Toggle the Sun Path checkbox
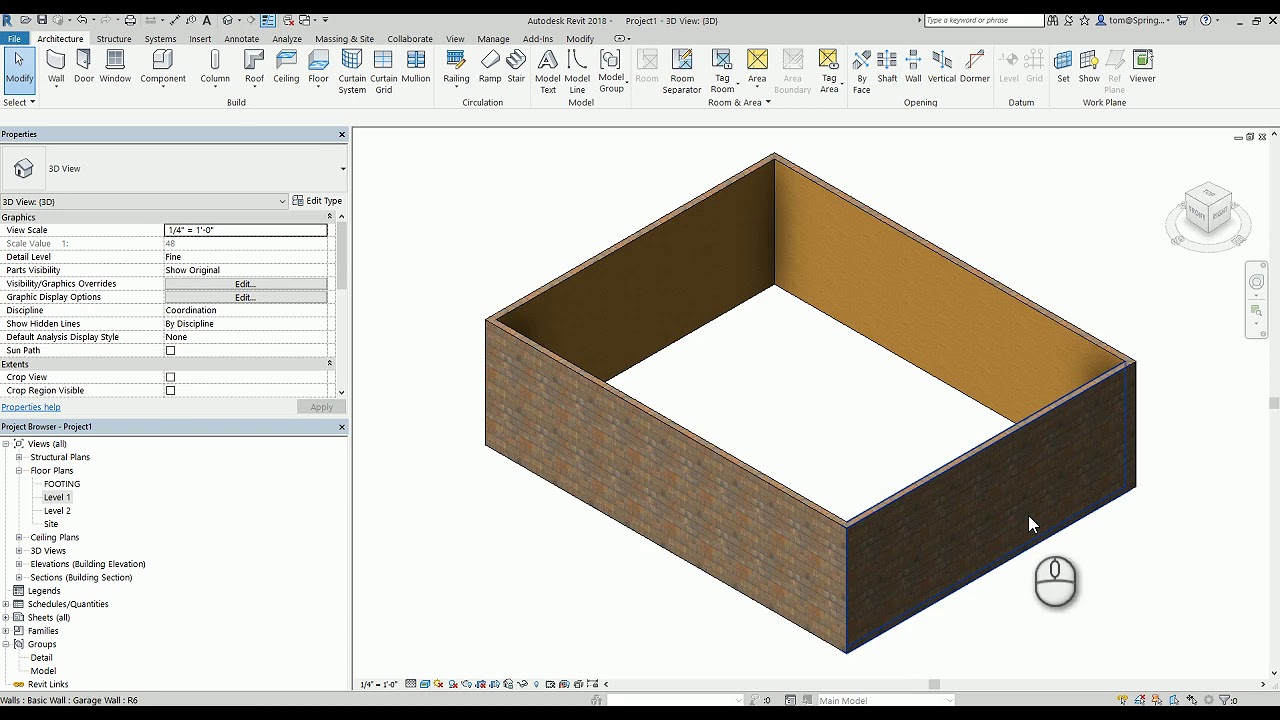1280x720 pixels. pos(170,351)
